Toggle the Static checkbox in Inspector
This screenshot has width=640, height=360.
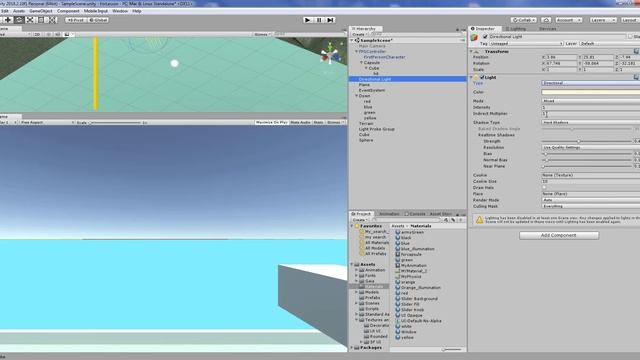pos(631,37)
